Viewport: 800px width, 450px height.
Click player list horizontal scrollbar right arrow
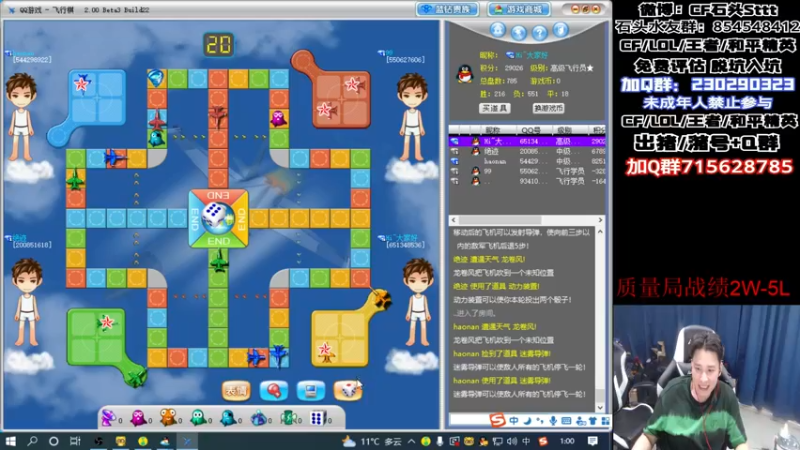[600, 220]
